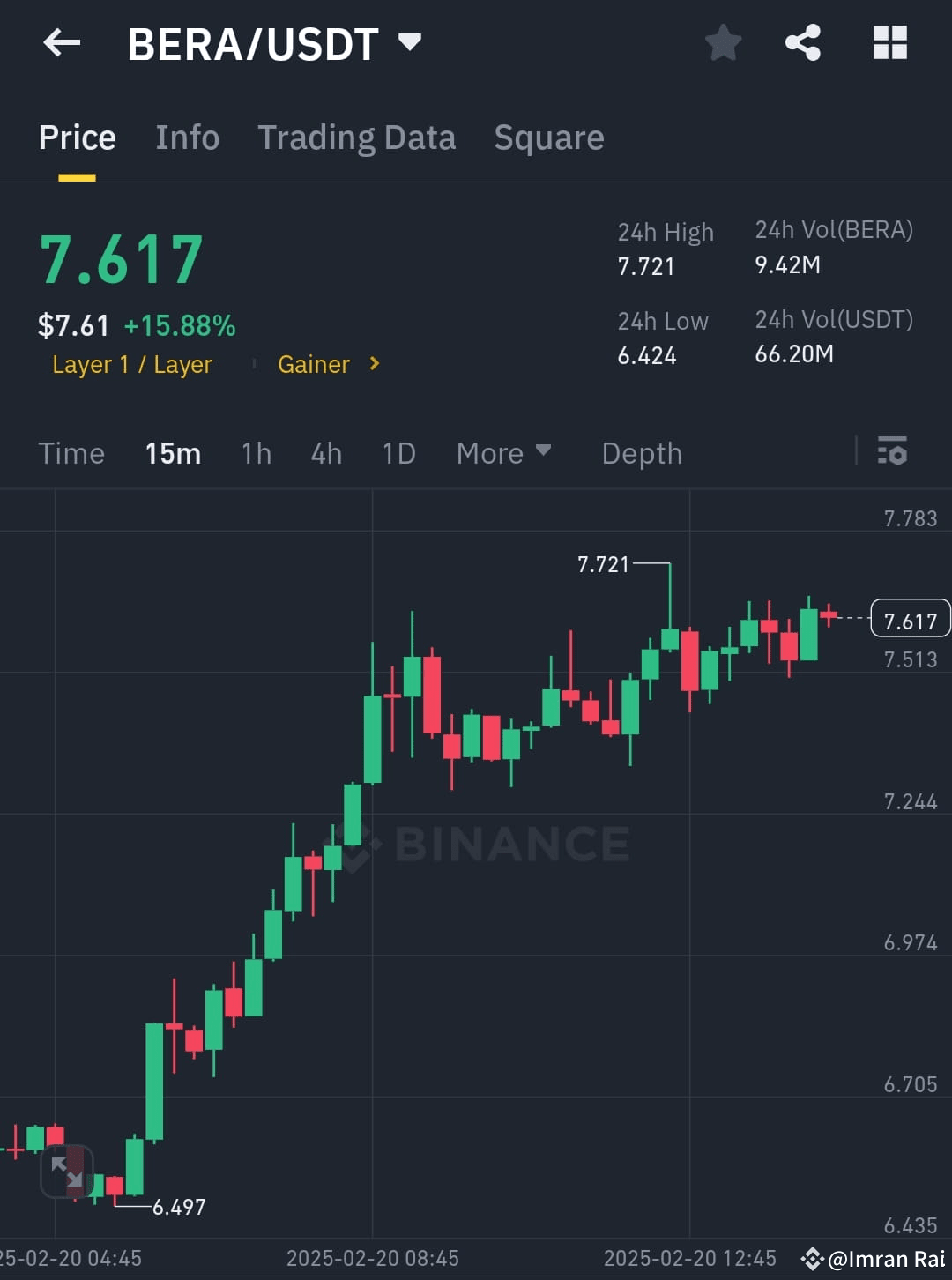Open the Square tab
Screen dimensions: 952x1280
[548, 138]
